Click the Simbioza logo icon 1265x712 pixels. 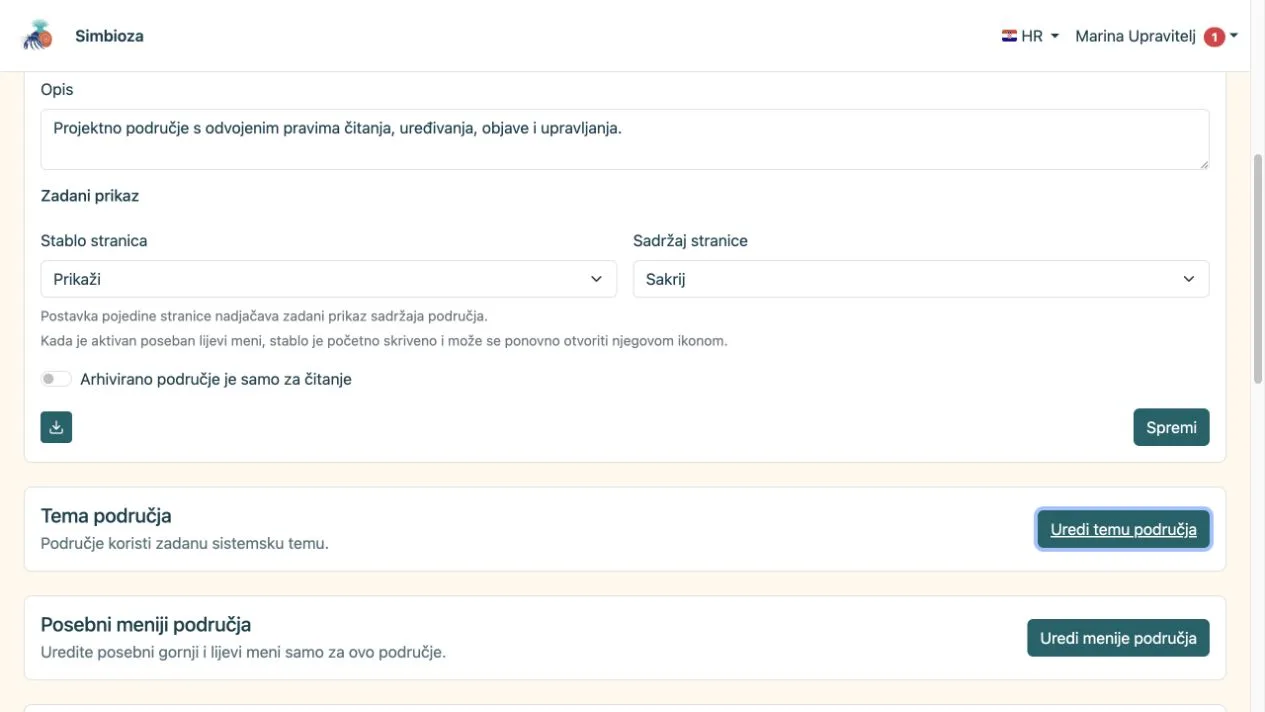pos(38,35)
